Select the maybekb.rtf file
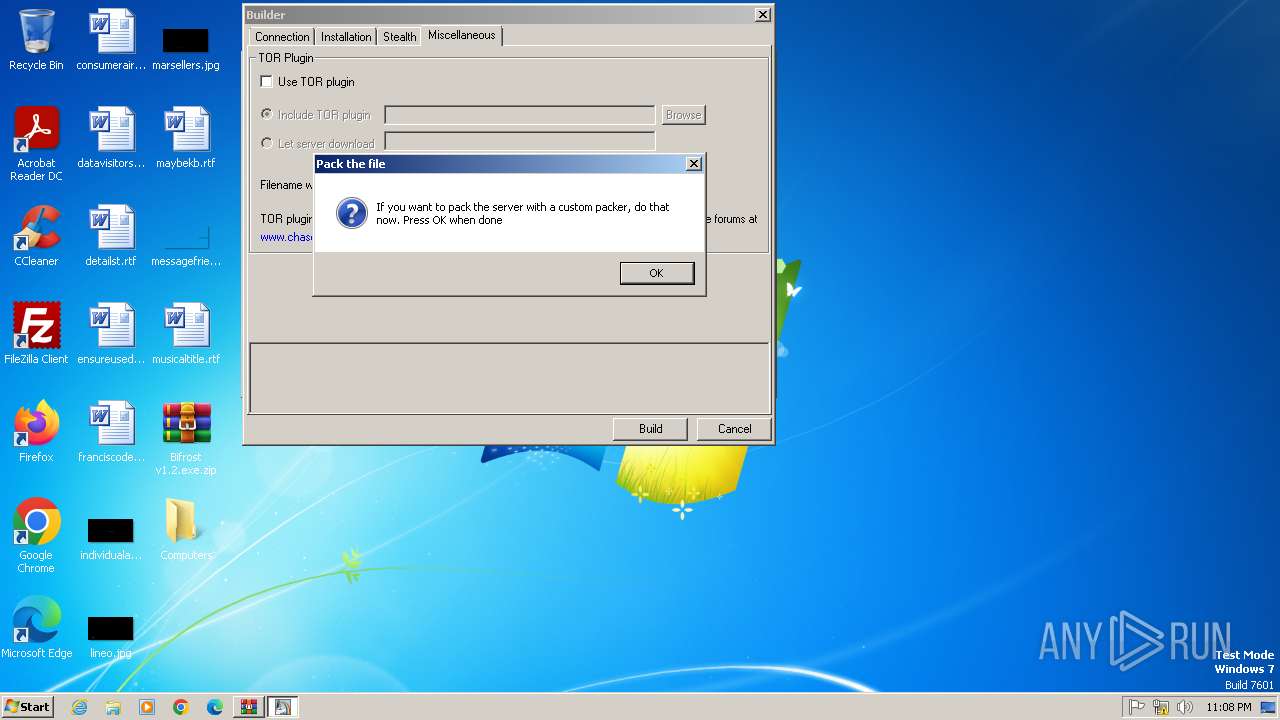The height and width of the screenshot is (720, 1280). [x=186, y=138]
